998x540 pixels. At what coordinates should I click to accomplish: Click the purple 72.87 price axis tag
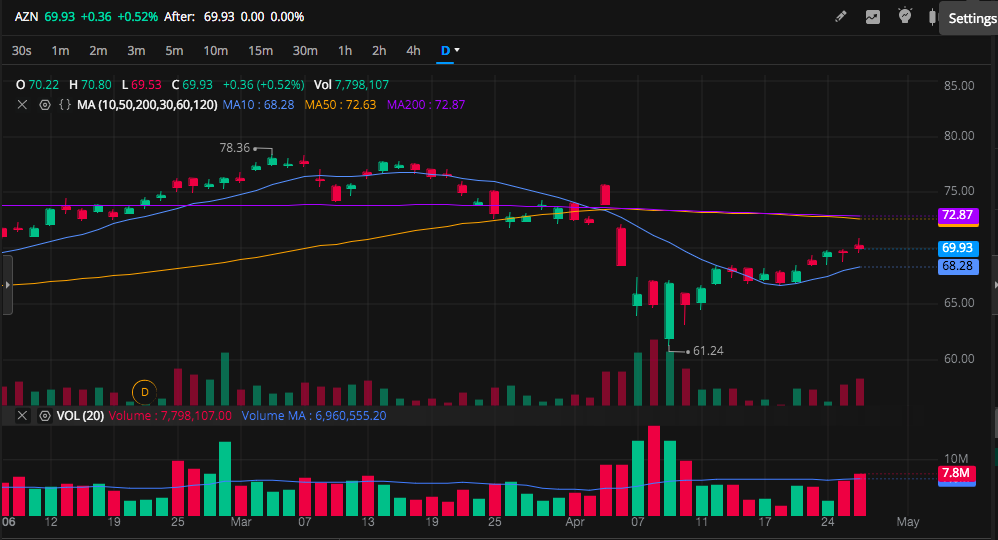958,215
